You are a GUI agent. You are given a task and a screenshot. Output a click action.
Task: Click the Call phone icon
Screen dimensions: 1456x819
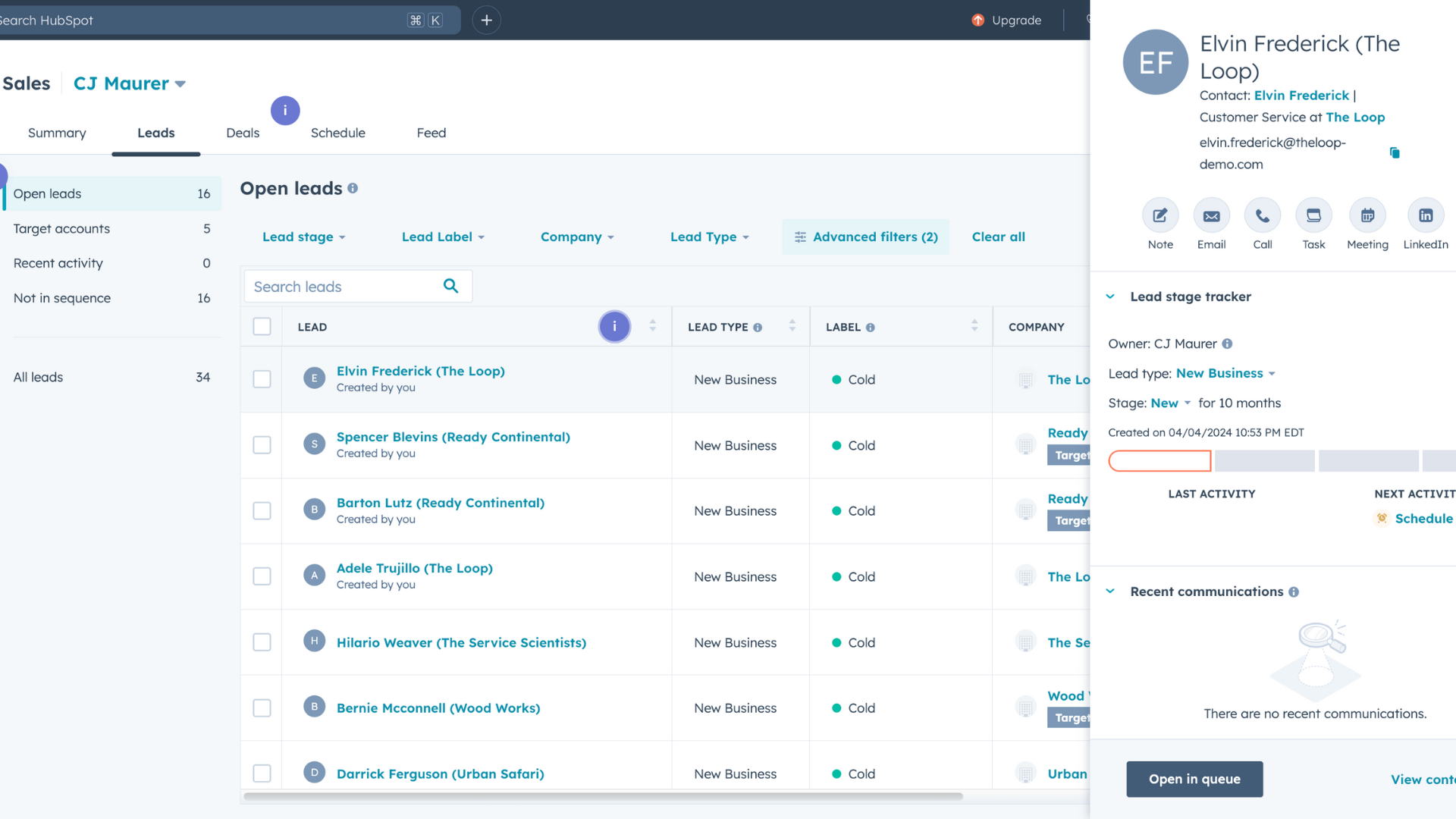1262,216
